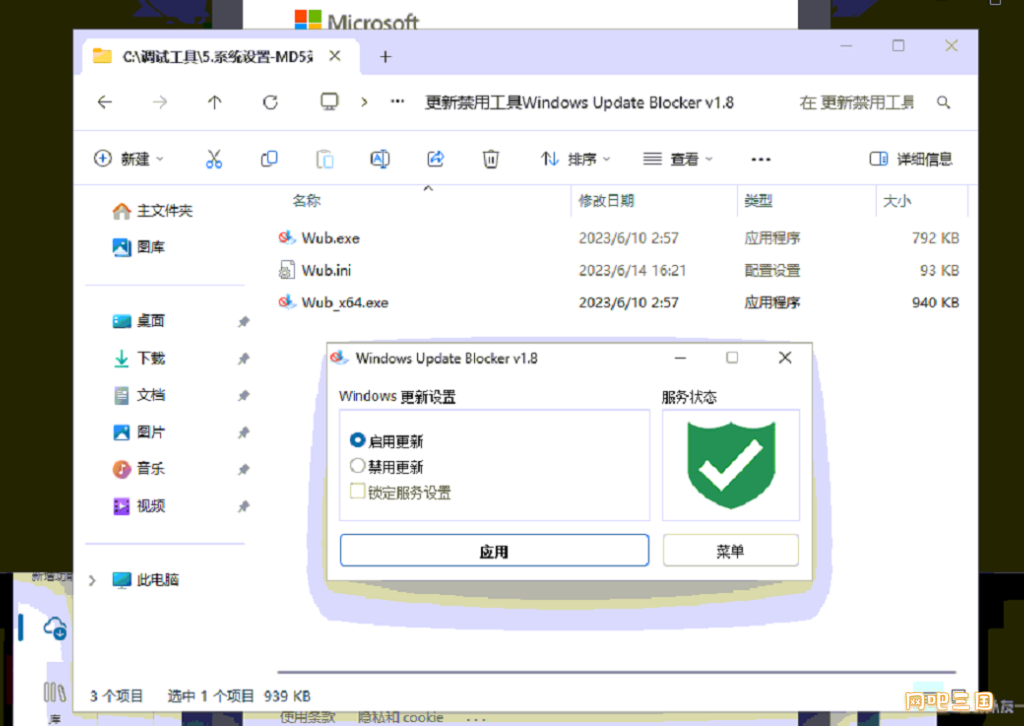Open the 新建 dropdown menu
The height and width of the screenshot is (726, 1024).
[129, 159]
